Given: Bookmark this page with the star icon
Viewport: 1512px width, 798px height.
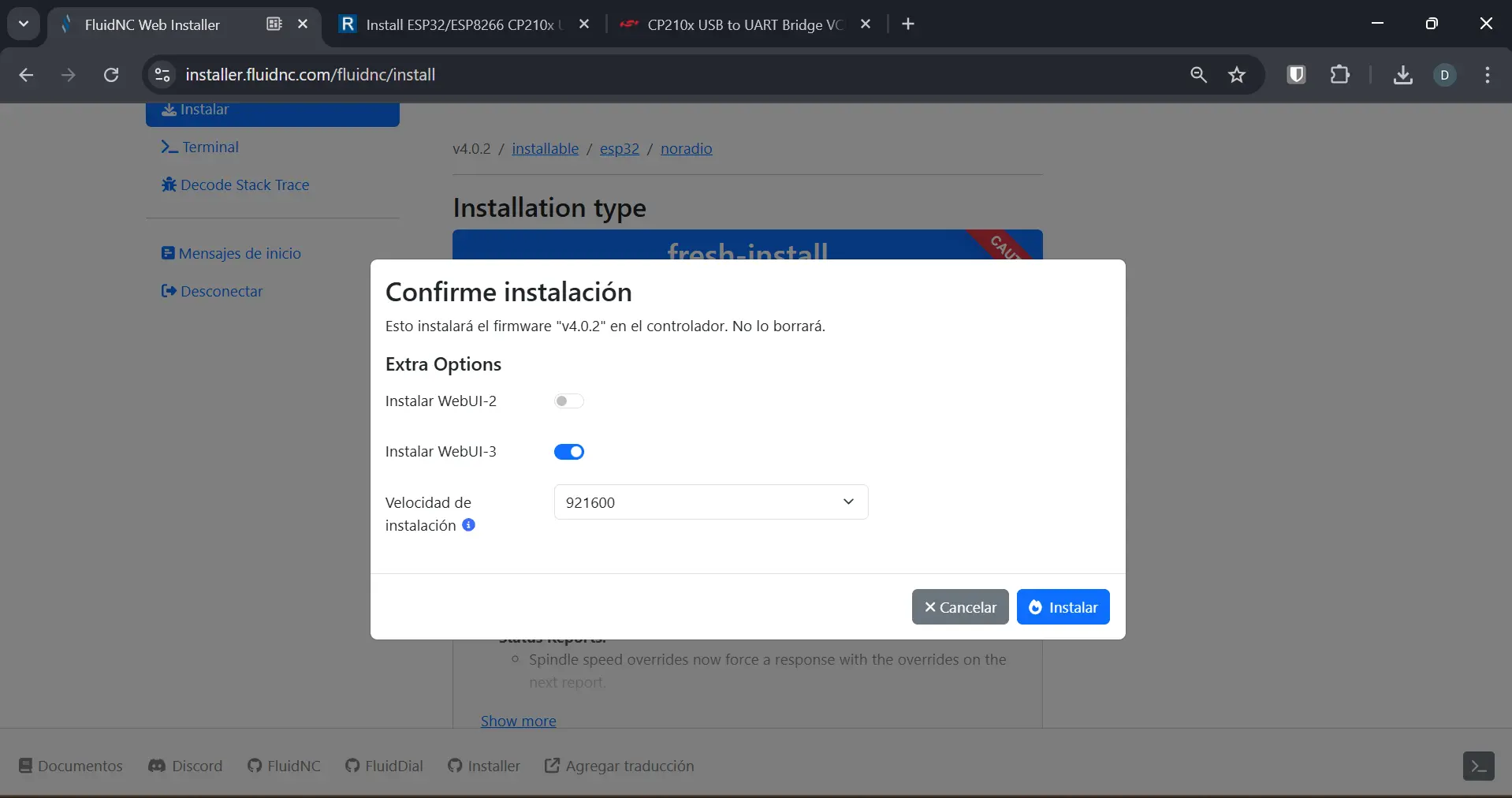Looking at the screenshot, I should click(1236, 75).
